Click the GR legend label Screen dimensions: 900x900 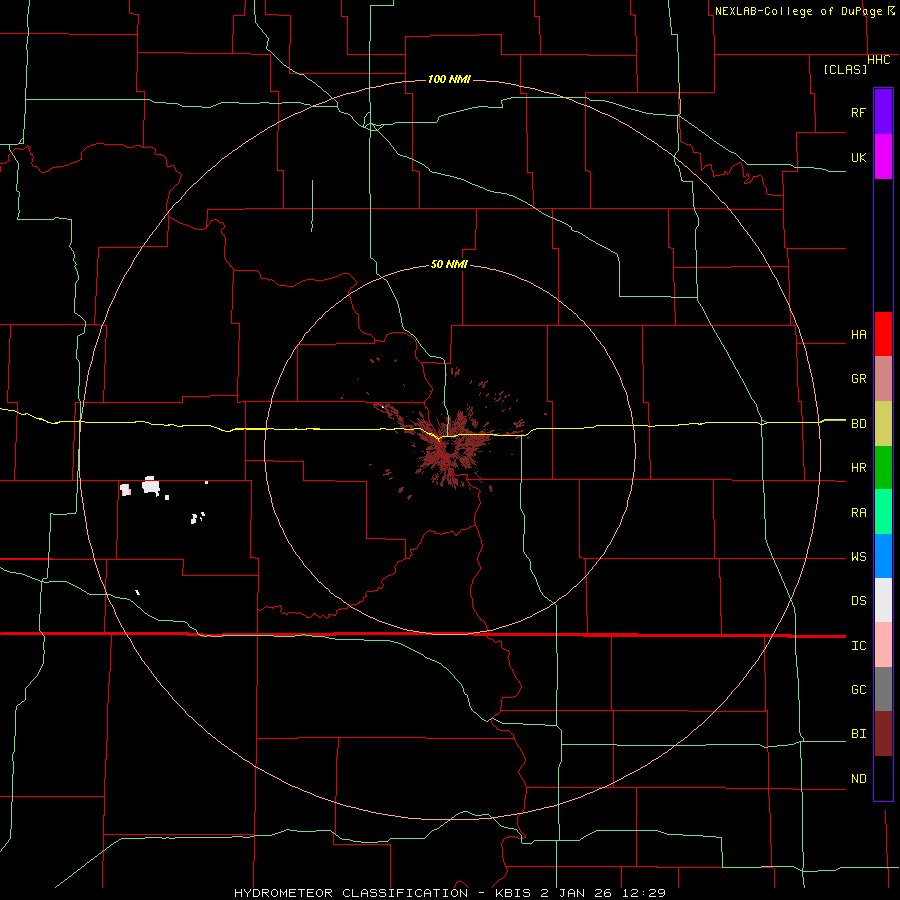(x=858, y=379)
